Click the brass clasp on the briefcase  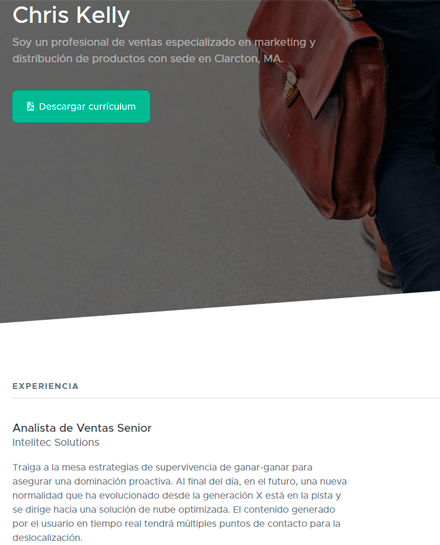coord(290,84)
